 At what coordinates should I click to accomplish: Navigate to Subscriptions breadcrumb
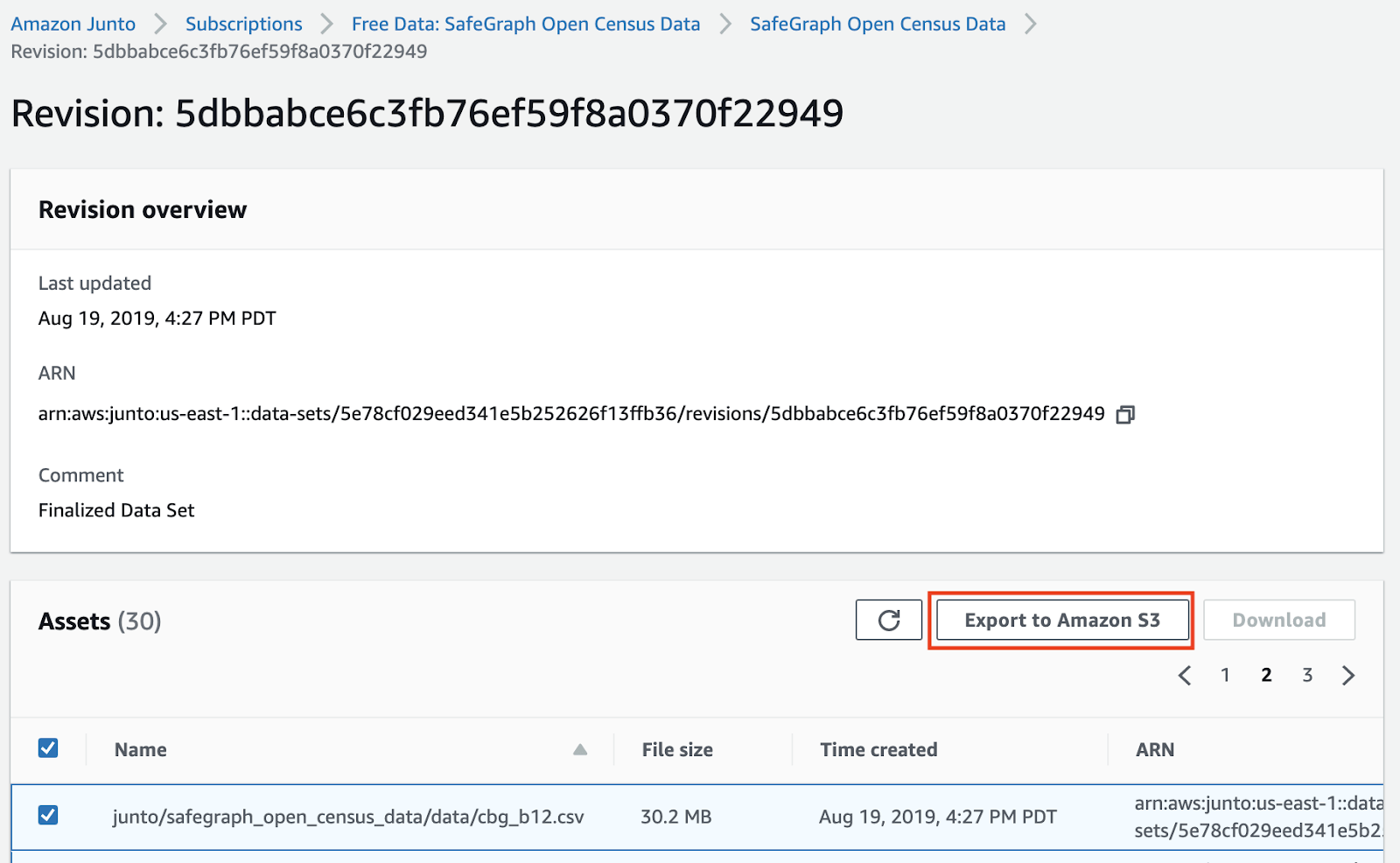pyautogui.click(x=243, y=25)
